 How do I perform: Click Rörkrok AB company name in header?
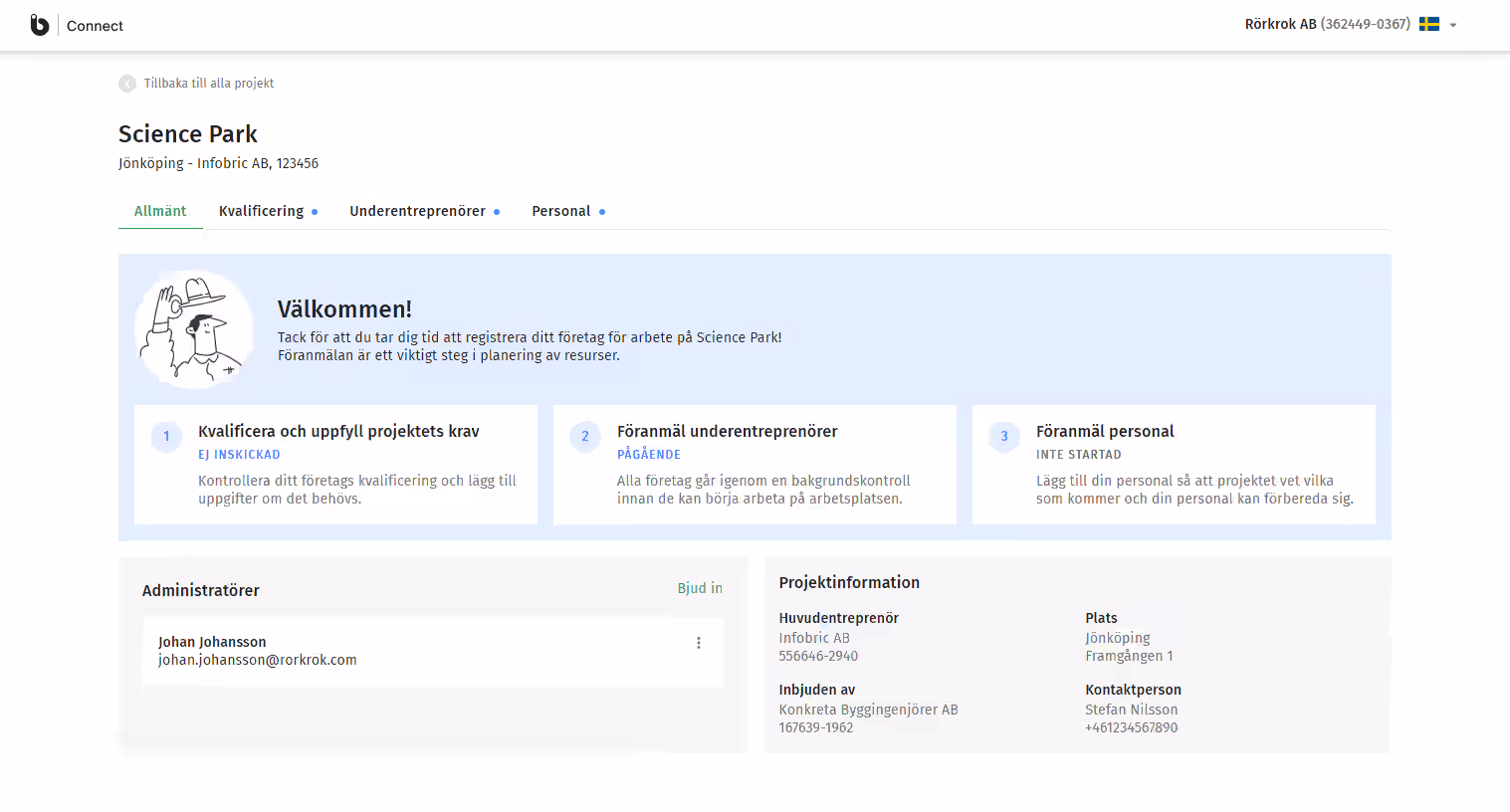(1280, 24)
